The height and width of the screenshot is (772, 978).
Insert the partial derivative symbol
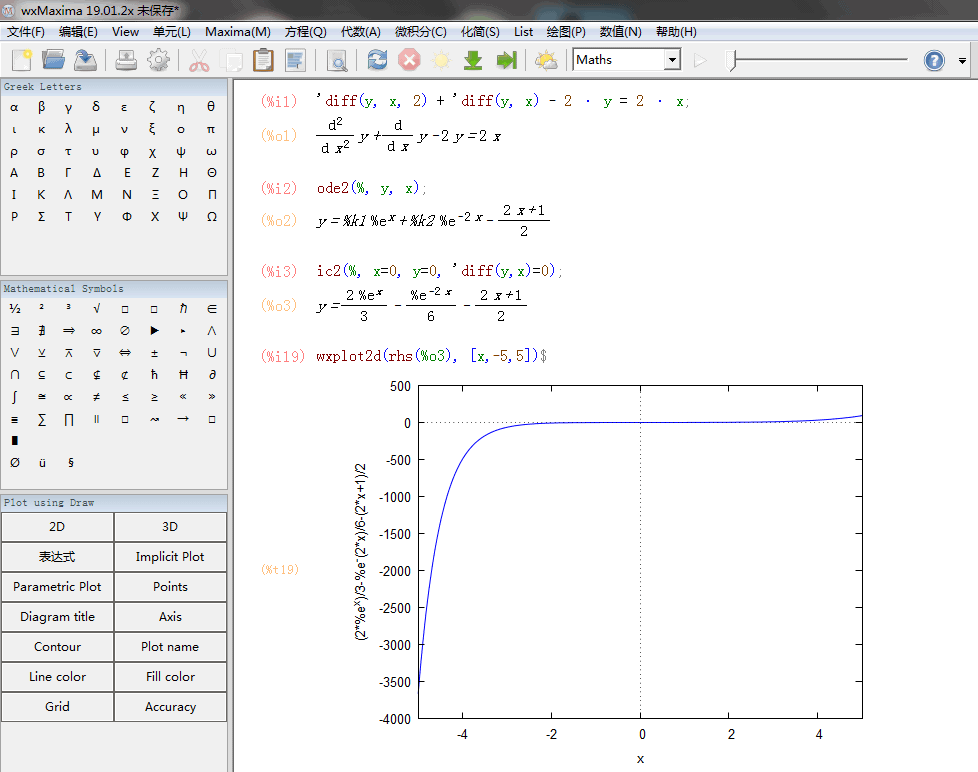(x=211, y=374)
